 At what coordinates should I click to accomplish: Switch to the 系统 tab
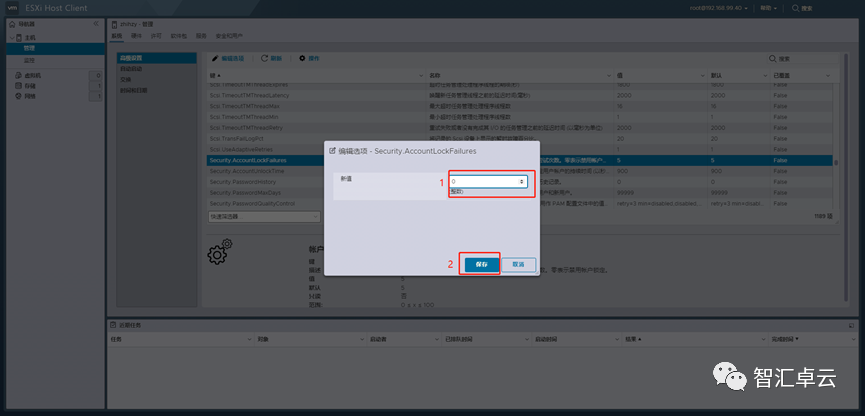[116, 36]
